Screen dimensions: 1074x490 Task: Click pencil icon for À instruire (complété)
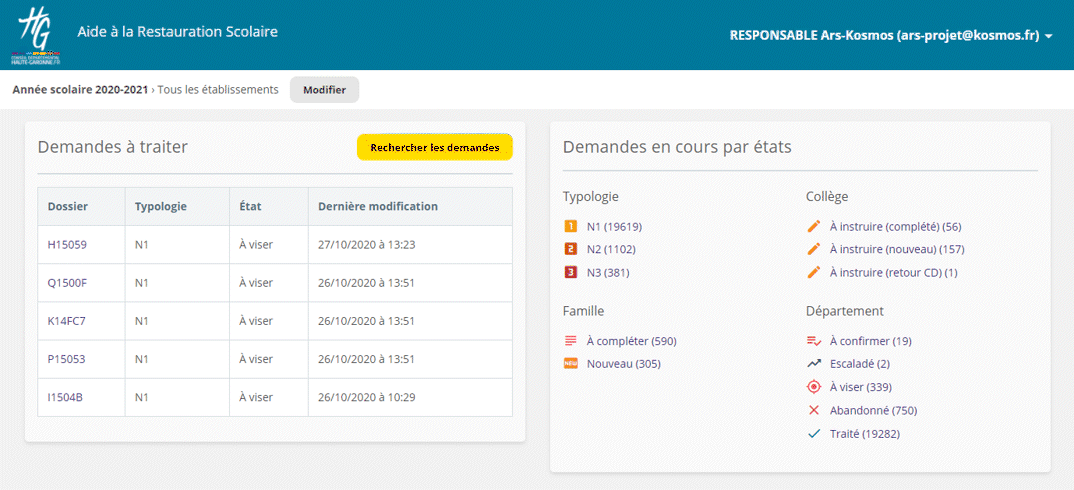pyautogui.click(x=814, y=227)
